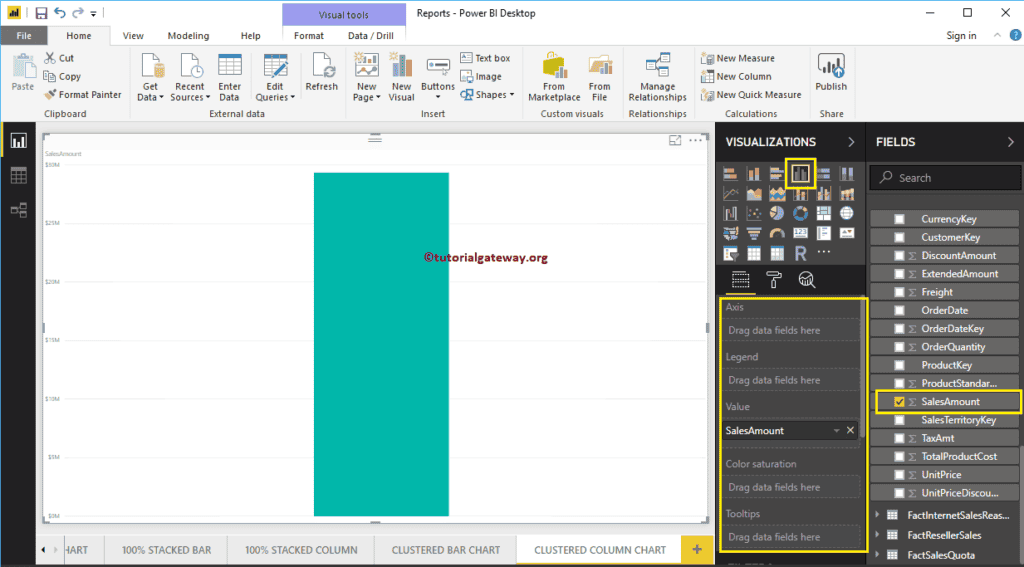
Task: Collapse the Fields pane
Action: [x=1010, y=142]
